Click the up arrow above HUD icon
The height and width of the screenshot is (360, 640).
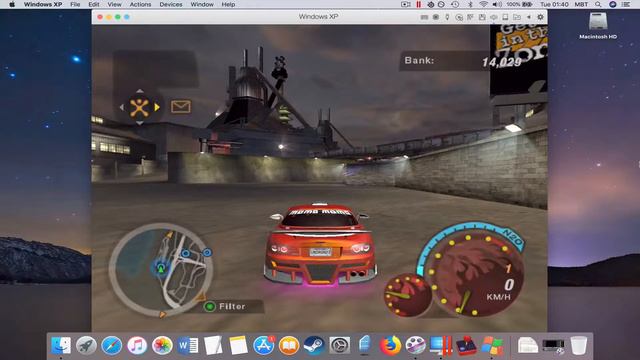tap(140, 91)
